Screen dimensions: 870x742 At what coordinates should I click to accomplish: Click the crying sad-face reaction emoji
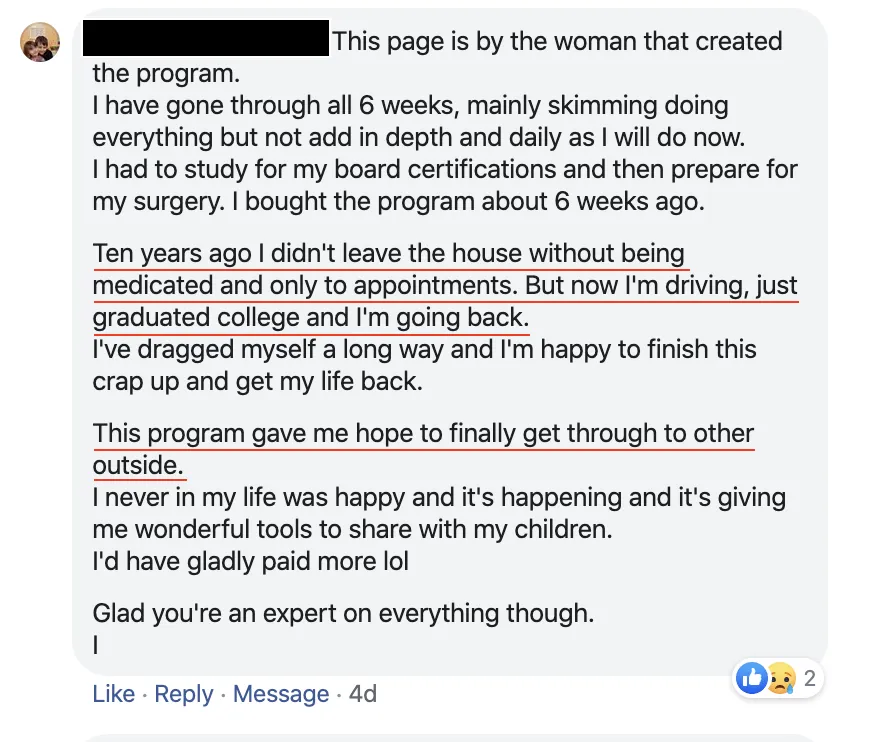[x=781, y=678]
